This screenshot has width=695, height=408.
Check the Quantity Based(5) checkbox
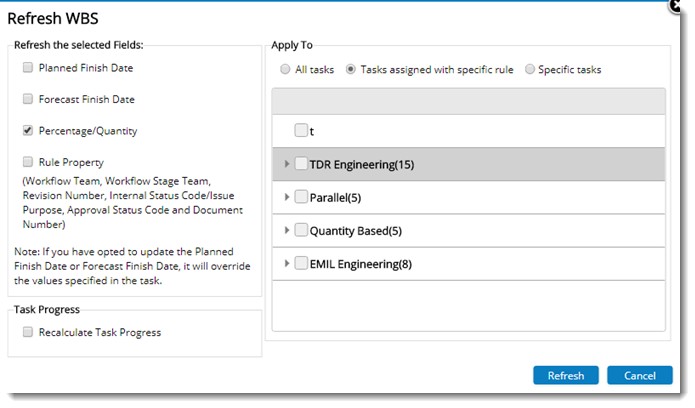click(301, 231)
